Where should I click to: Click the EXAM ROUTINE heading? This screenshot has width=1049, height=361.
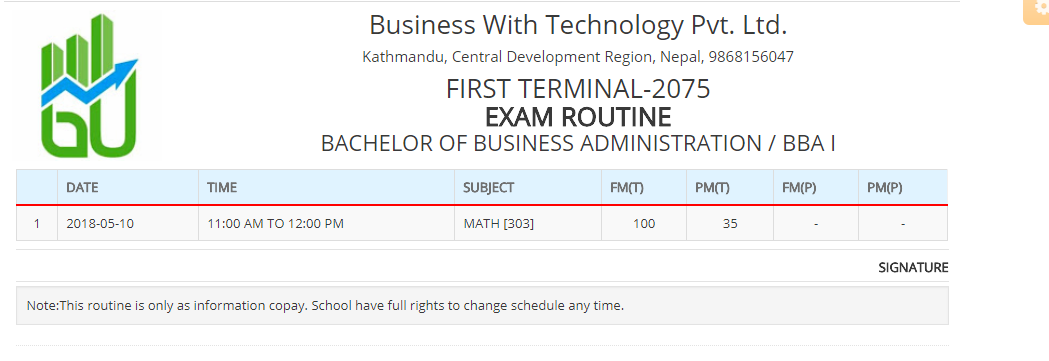(578, 117)
